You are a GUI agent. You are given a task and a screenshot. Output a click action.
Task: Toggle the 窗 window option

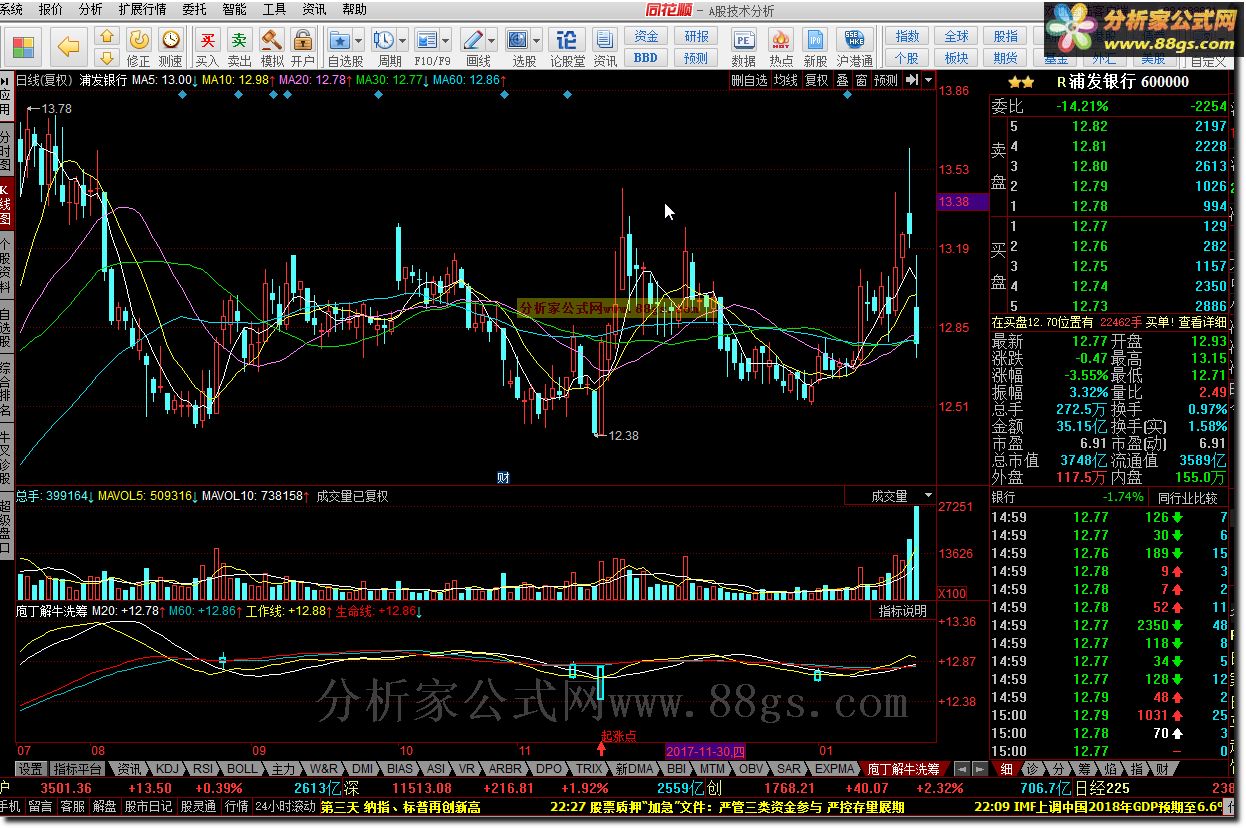point(861,80)
